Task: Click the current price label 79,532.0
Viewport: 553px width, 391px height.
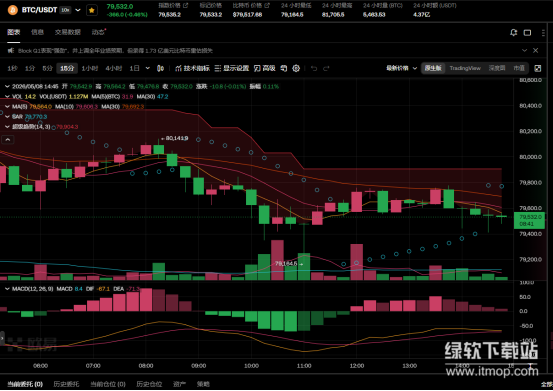Action: pyautogui.click(x=530, y=220)
